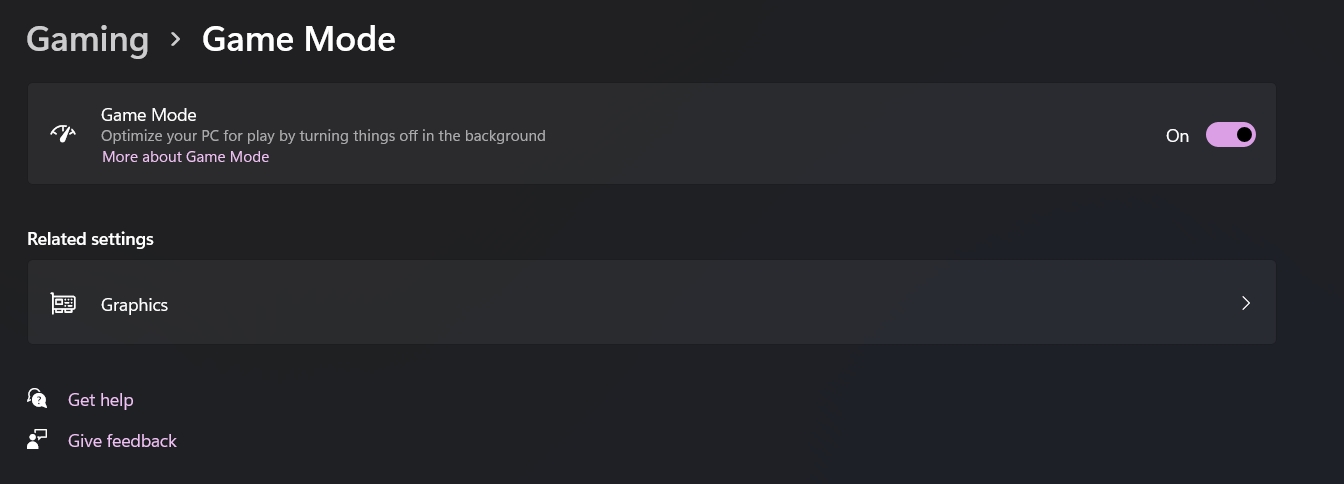Select the Game Mode page title heading
The height and width of the screenshot is (484, 1344).
(x=298, y=39)
